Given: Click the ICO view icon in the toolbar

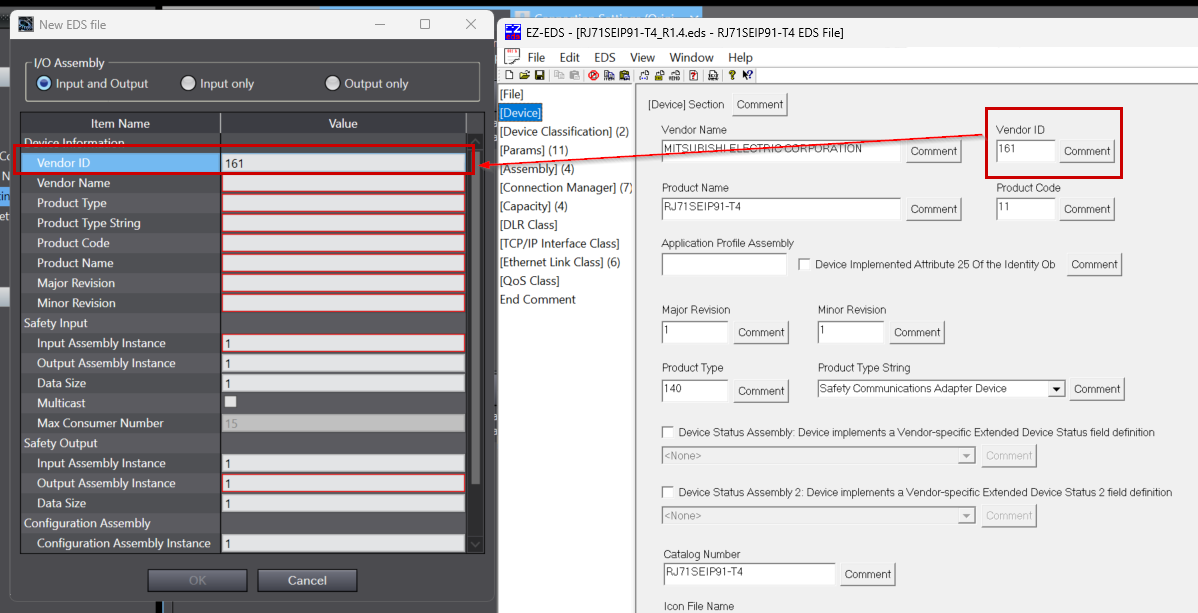Looking at the screenshot, I should 713,75.
